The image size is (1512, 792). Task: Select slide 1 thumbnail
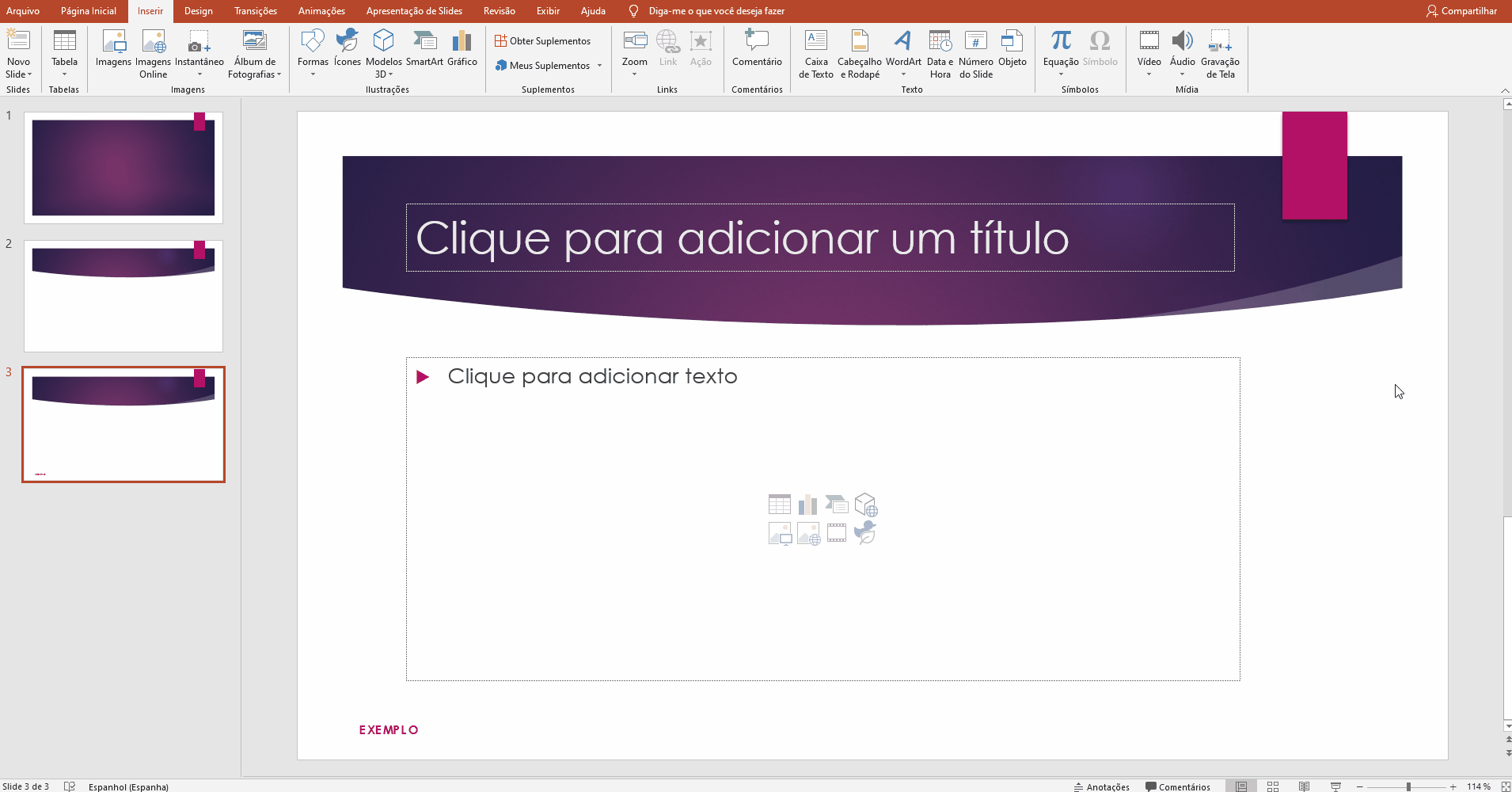pyautogui.click(x=123, y=167)
